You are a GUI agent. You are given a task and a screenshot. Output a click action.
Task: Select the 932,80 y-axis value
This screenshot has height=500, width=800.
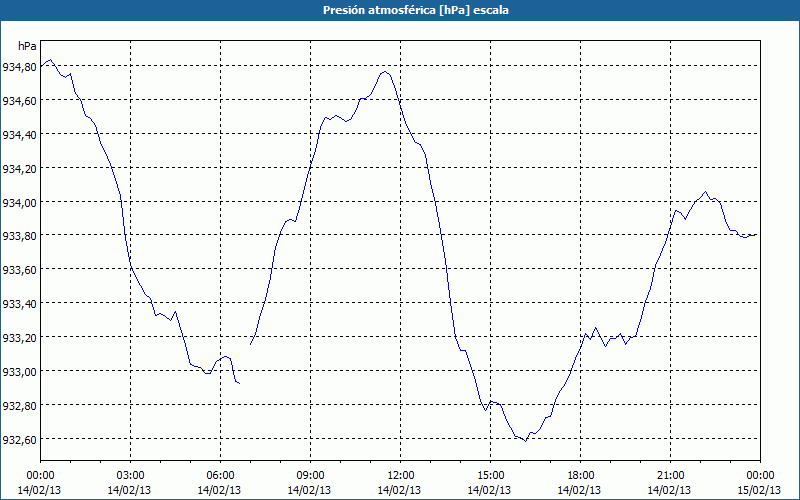click(19, 405)
